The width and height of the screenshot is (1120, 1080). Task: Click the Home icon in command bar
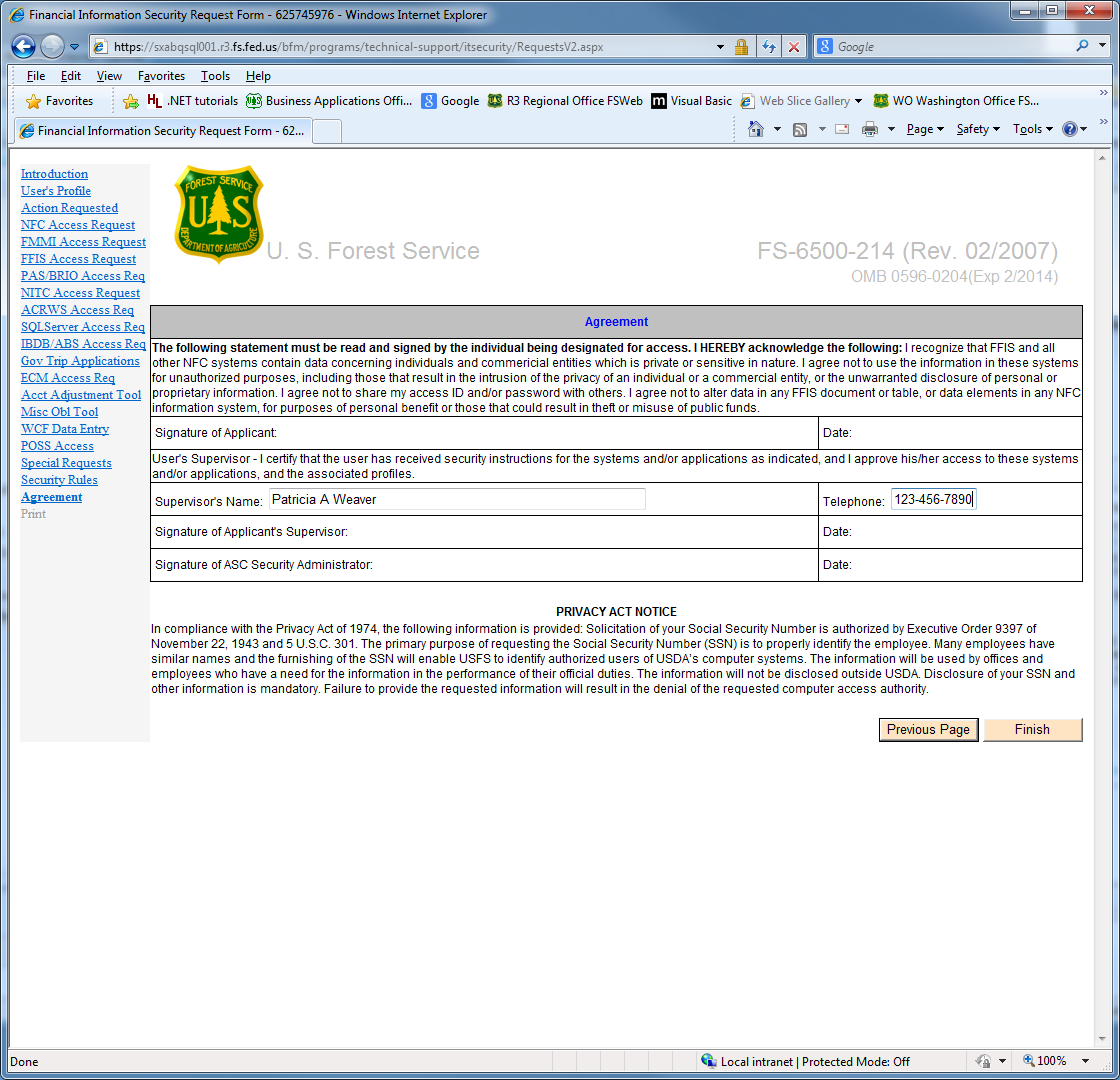pyautogui.click(x=756, y=129)
